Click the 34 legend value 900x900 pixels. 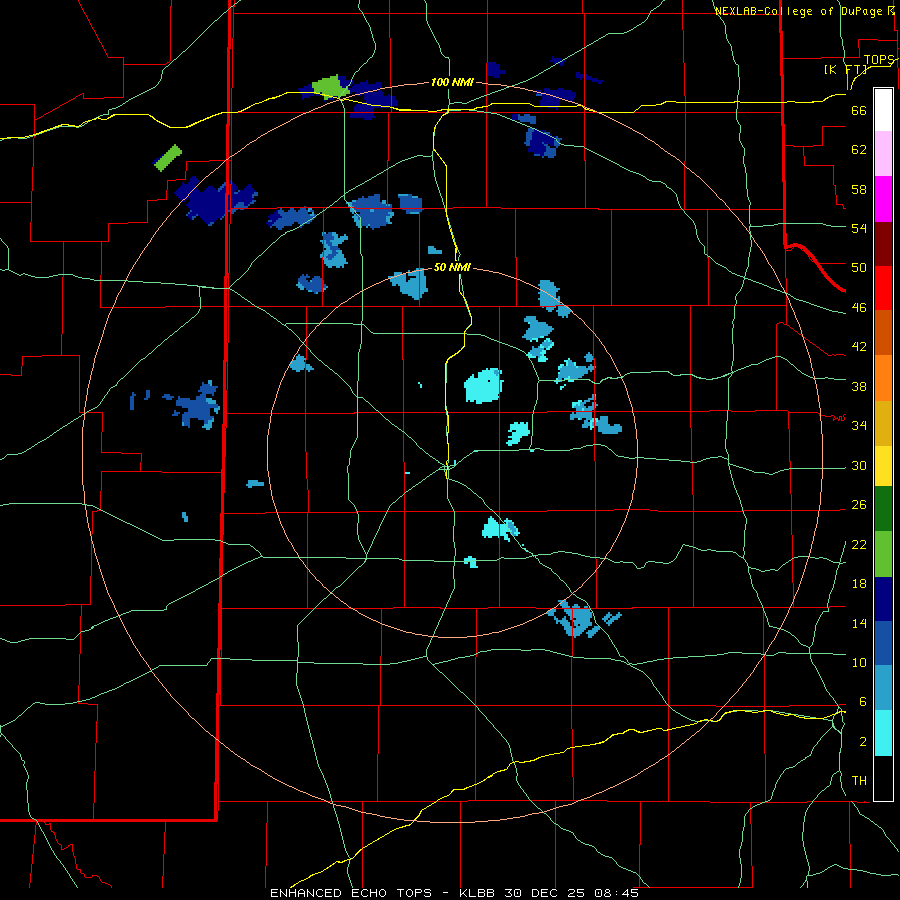(x=859, y=426)
